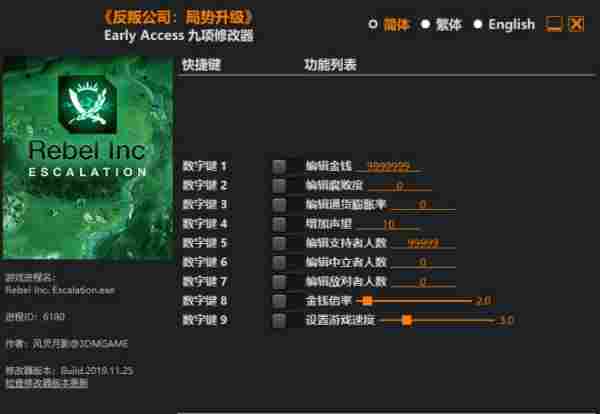Click the 编辑金钱 value field showing 9999999
The image size is (600, 414).
[x=389, y=166]
